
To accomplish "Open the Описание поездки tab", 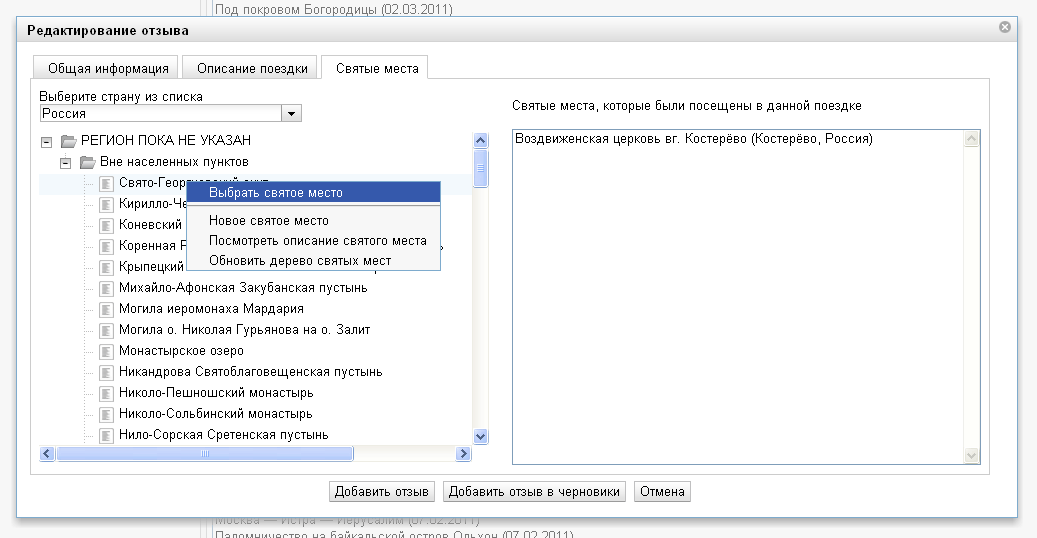I will click(252, 68).
